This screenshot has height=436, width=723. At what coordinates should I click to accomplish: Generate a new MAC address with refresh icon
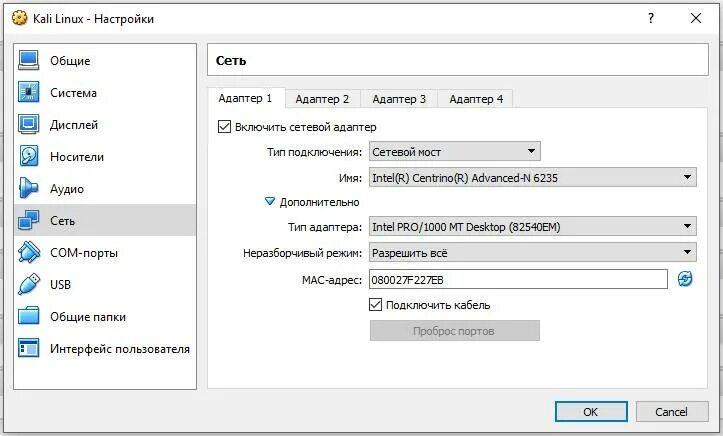point(685,279)
